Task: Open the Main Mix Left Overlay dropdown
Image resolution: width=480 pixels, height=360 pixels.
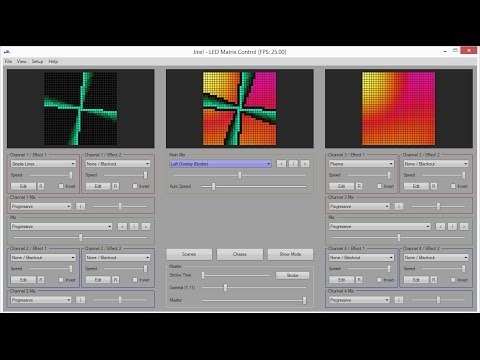Action: coord(220,164)
